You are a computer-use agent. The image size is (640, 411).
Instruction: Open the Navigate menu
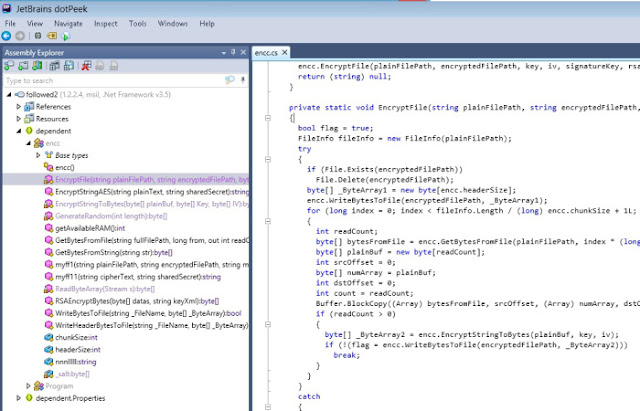[68, 24]
